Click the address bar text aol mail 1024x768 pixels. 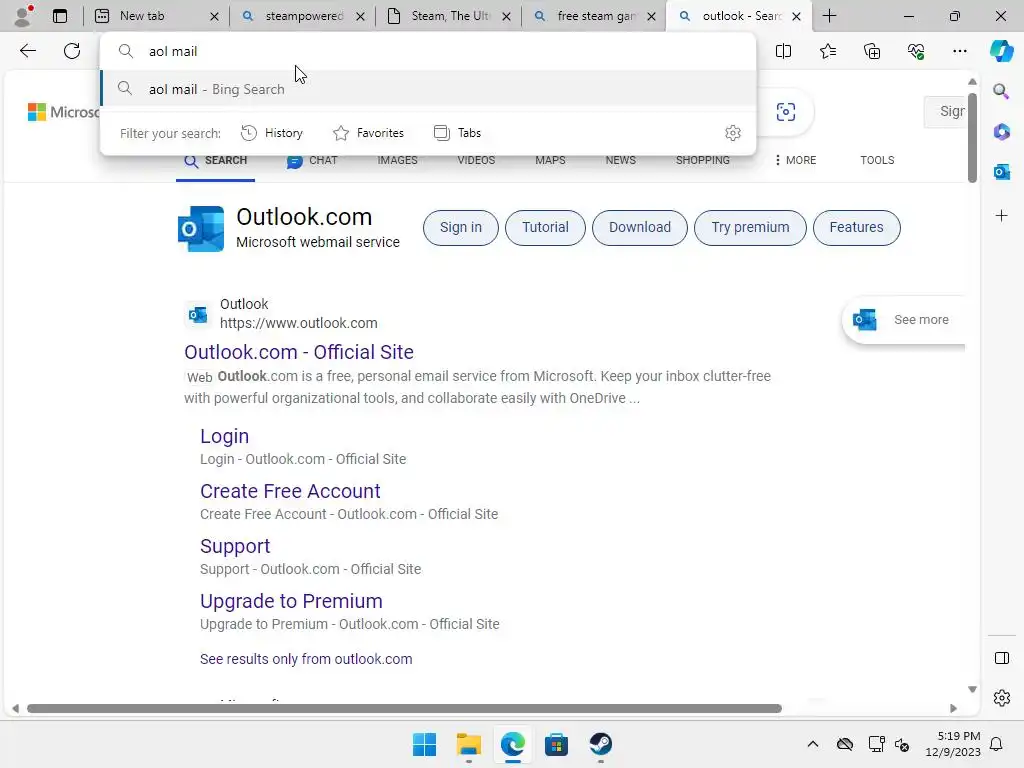click(x=173, y=51)
